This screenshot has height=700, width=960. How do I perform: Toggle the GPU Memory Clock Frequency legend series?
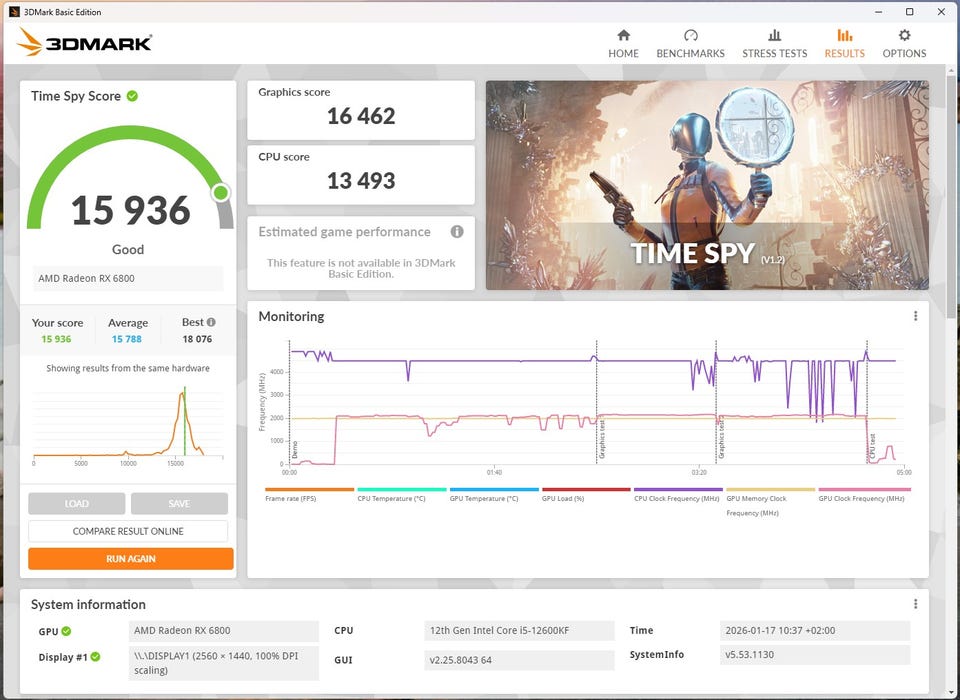tap(770, 502)
